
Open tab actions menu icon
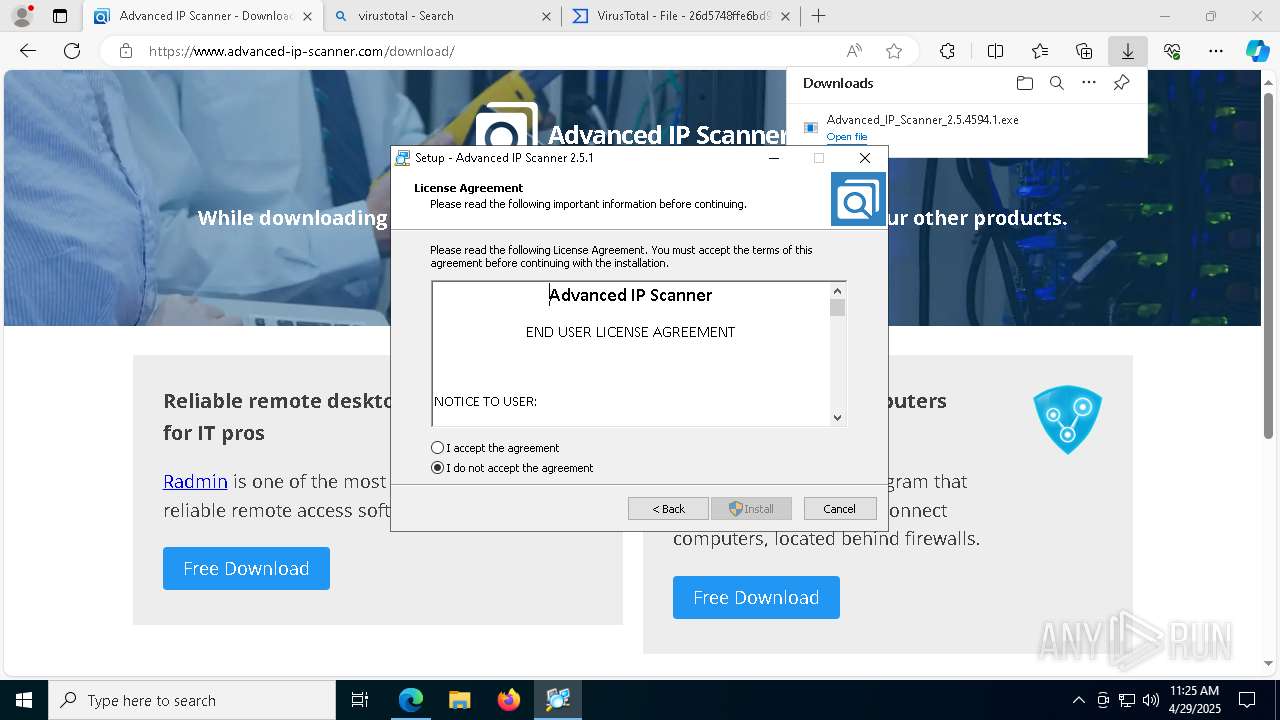60,16
